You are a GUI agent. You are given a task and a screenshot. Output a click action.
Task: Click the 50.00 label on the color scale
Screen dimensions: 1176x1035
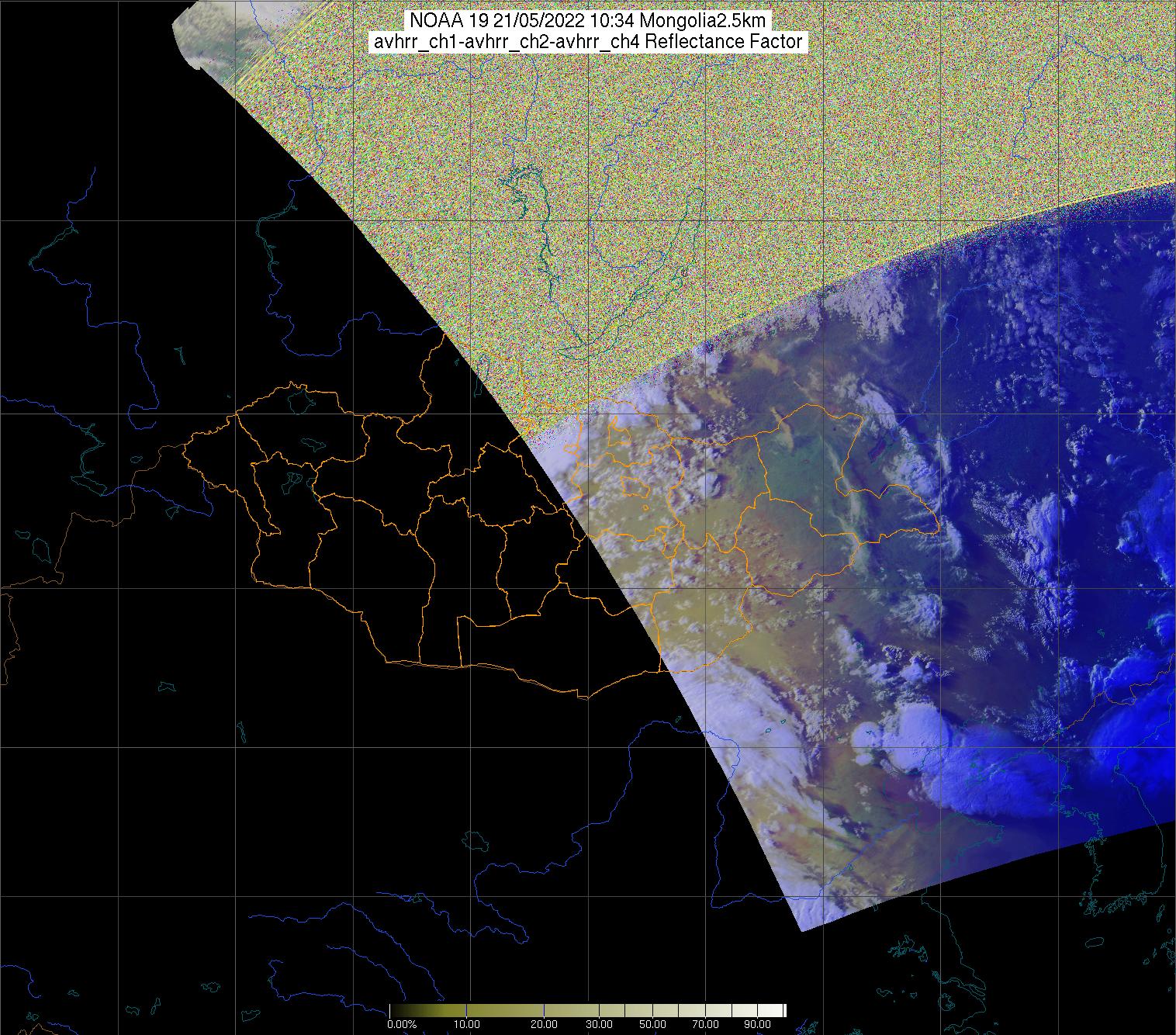[x=652, y=1025]
